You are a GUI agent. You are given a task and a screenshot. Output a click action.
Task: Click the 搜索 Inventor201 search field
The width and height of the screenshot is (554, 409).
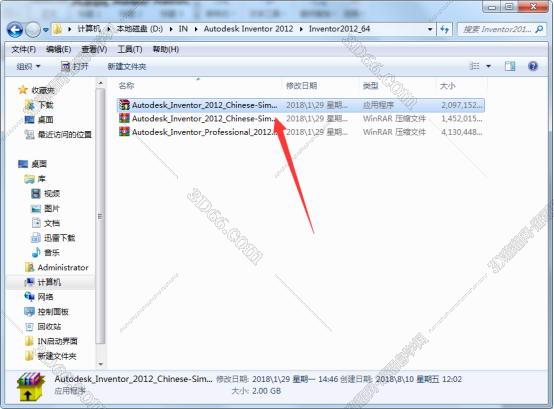click(x=497, y=29)
